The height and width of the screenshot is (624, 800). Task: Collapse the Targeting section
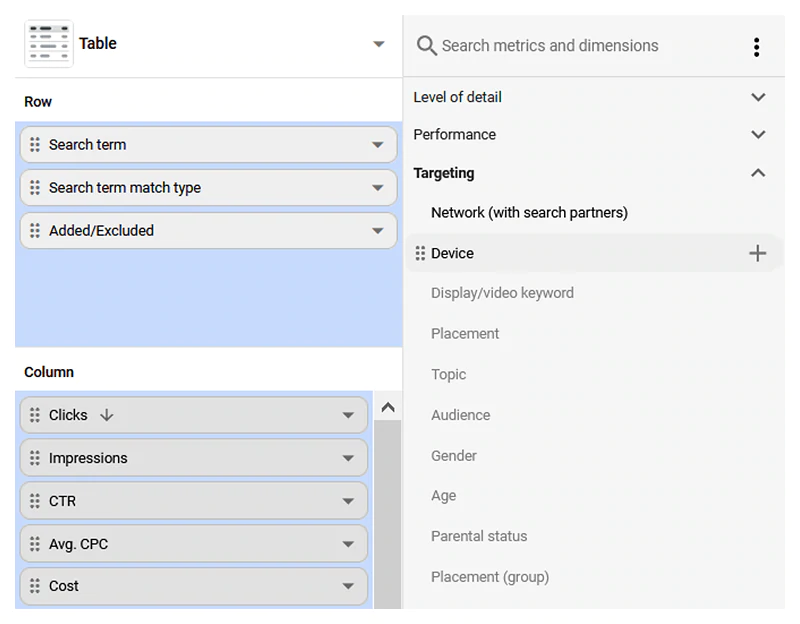click(757, 173)
